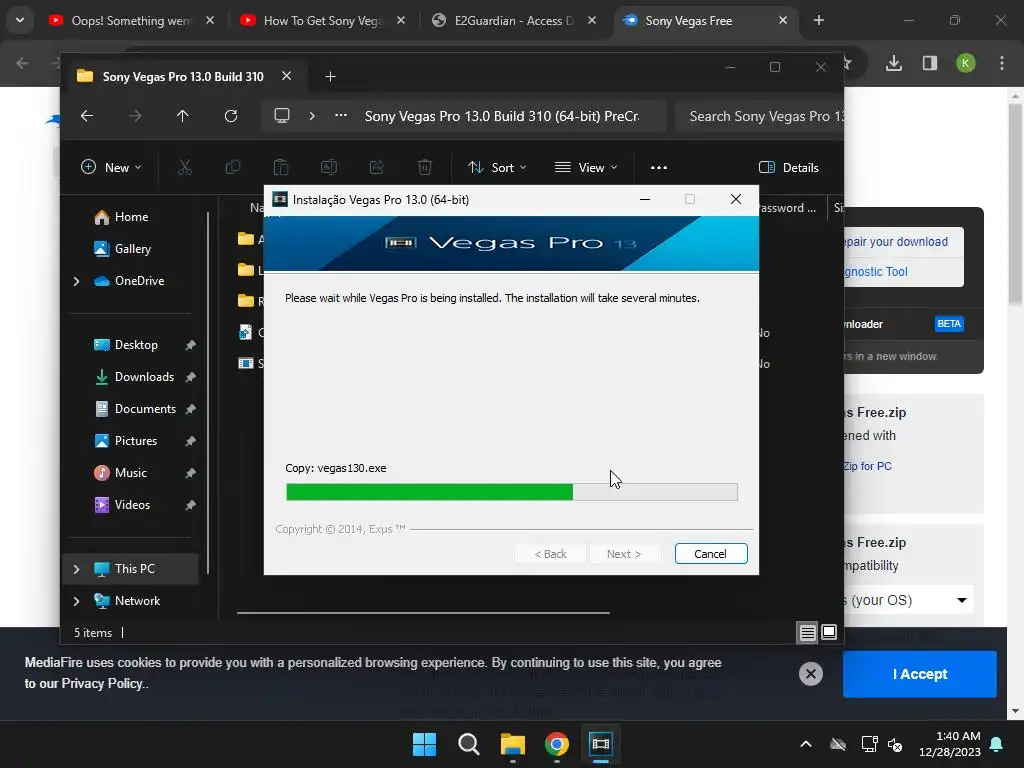Expand the breadcrumb chevron in address bar
The height and width of the screenshot is (768, 1024).
(312, 116)
